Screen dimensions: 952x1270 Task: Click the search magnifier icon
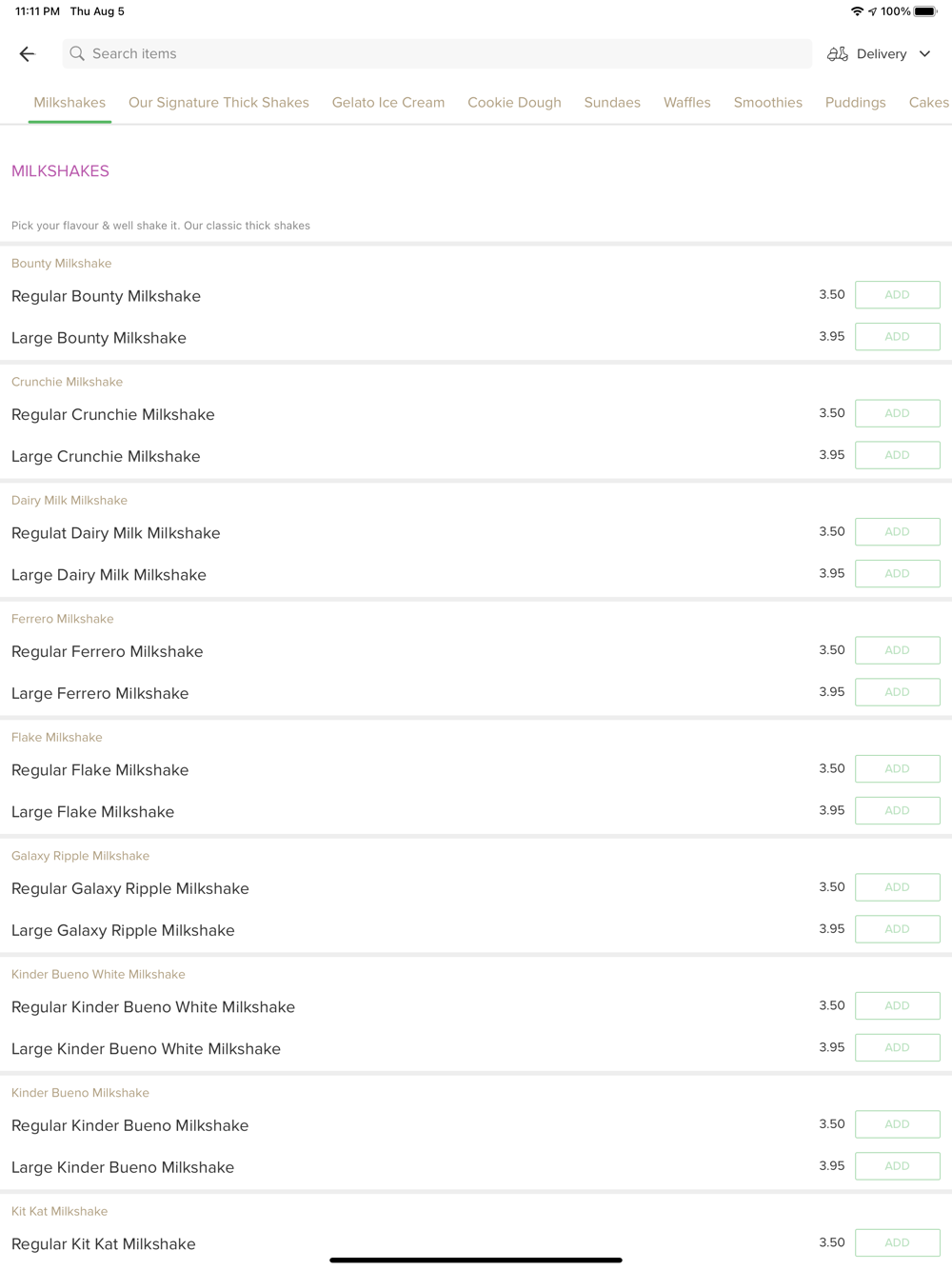click(x=77, y=54)
